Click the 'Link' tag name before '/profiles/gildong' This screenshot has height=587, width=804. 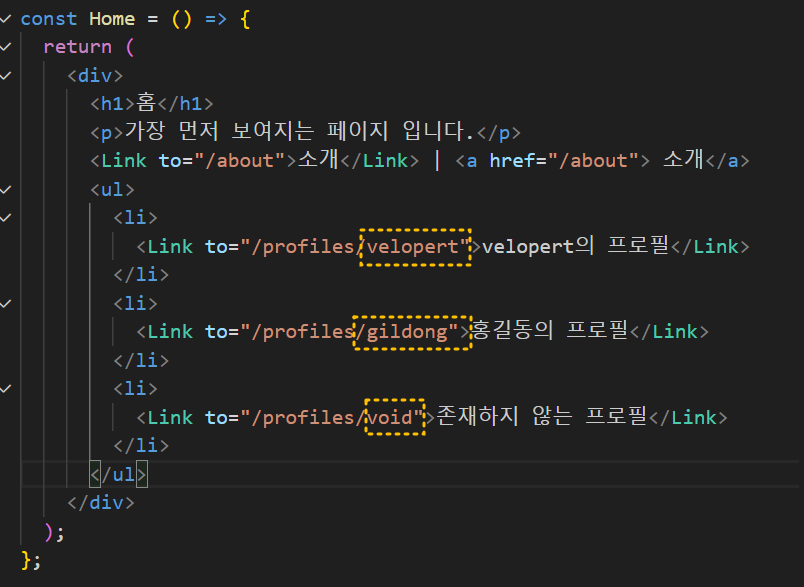pyautogui.click(x=170, y=332)
